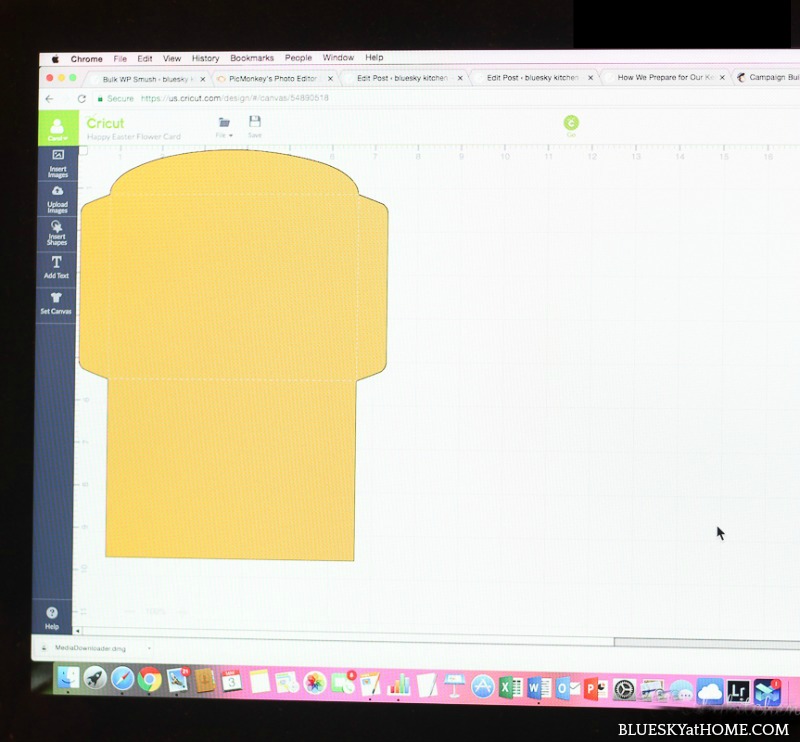This screenshot has width=800, height=742.
Task: Open the Insert Images panel
Action: pyautogui.click(x=58, y=164)
